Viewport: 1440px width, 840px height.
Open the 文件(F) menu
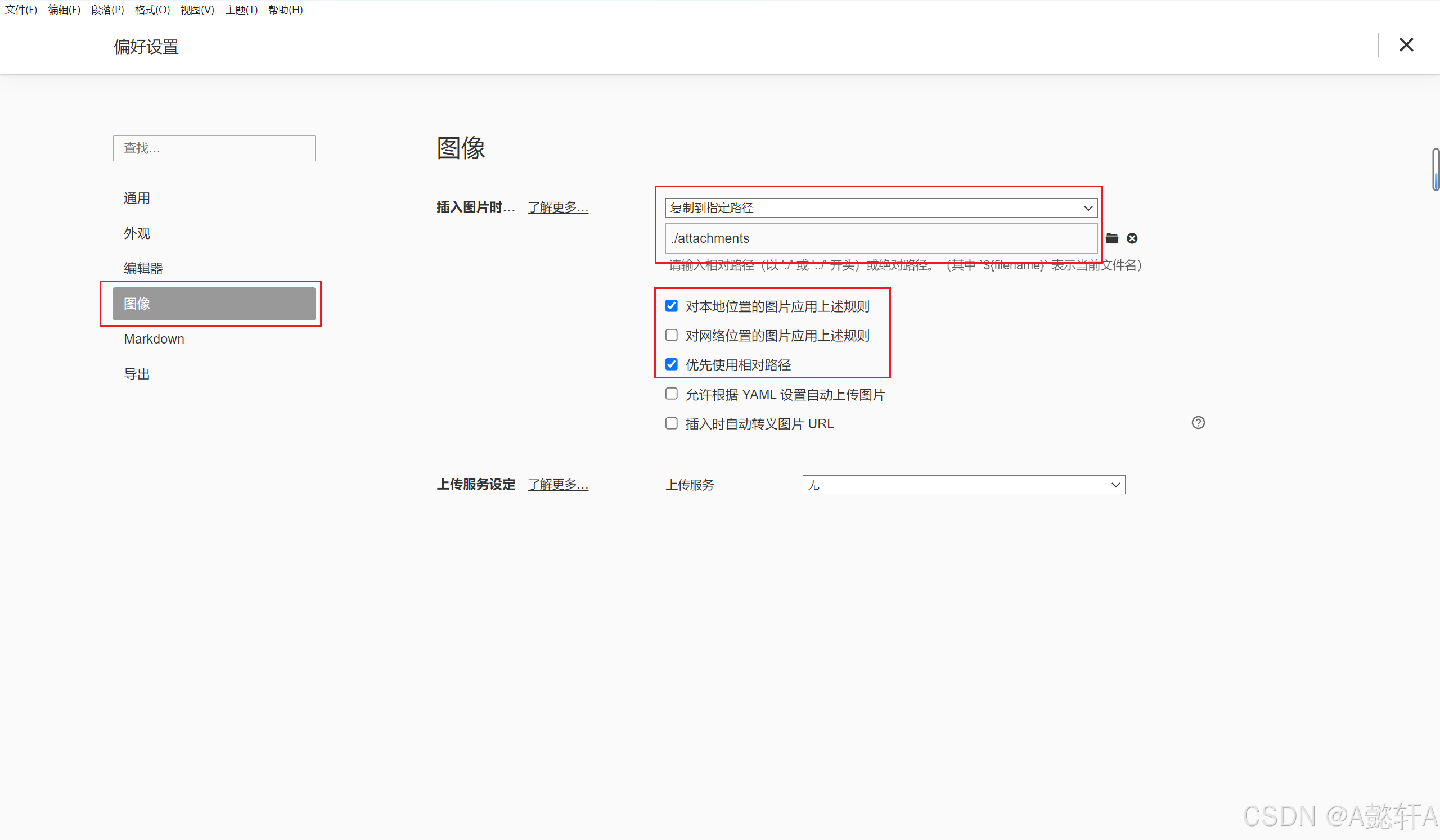click(x=21, y=10)
